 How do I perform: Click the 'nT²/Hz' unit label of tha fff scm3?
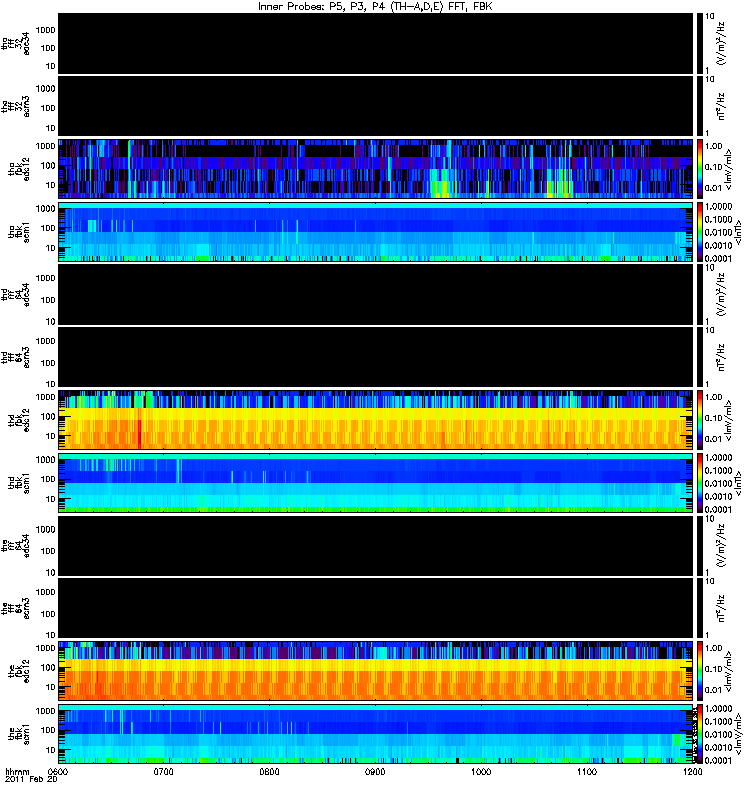click(x=721, y=106)
